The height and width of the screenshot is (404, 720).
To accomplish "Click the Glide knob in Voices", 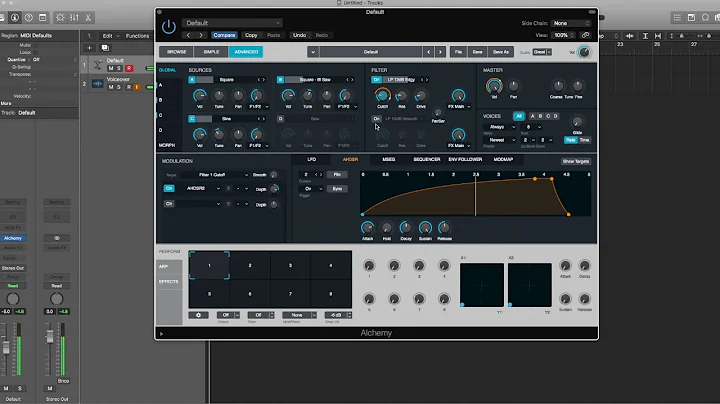I will [x=577, y=122].
